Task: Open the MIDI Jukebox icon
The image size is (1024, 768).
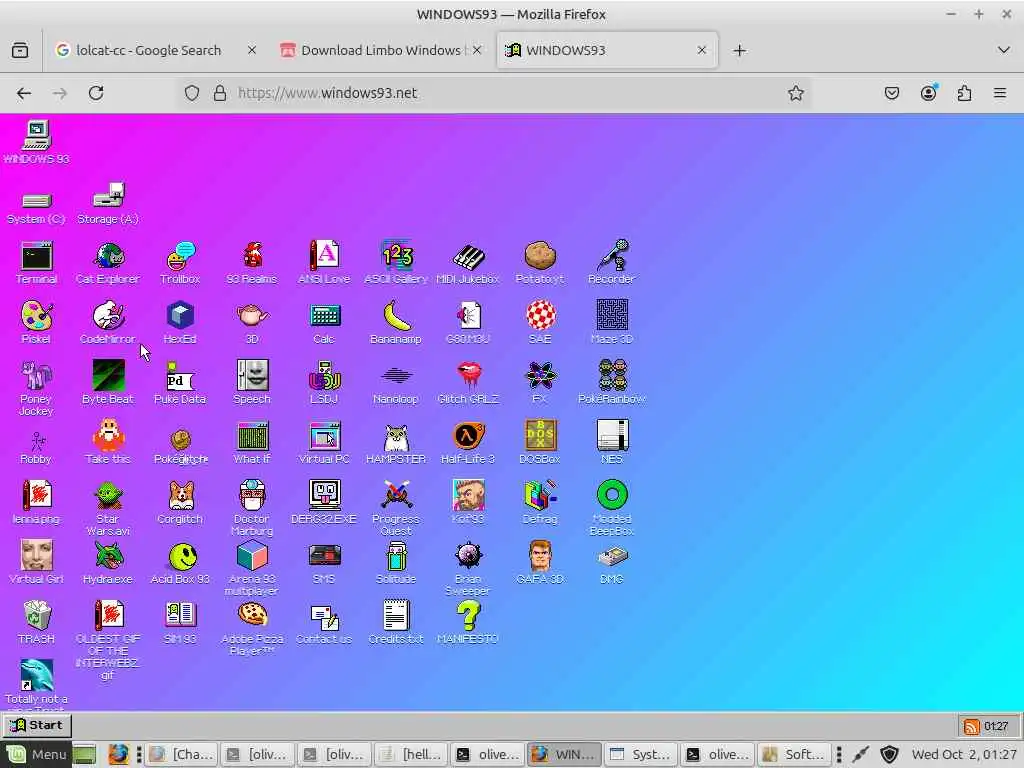Action: click(468, 263)
